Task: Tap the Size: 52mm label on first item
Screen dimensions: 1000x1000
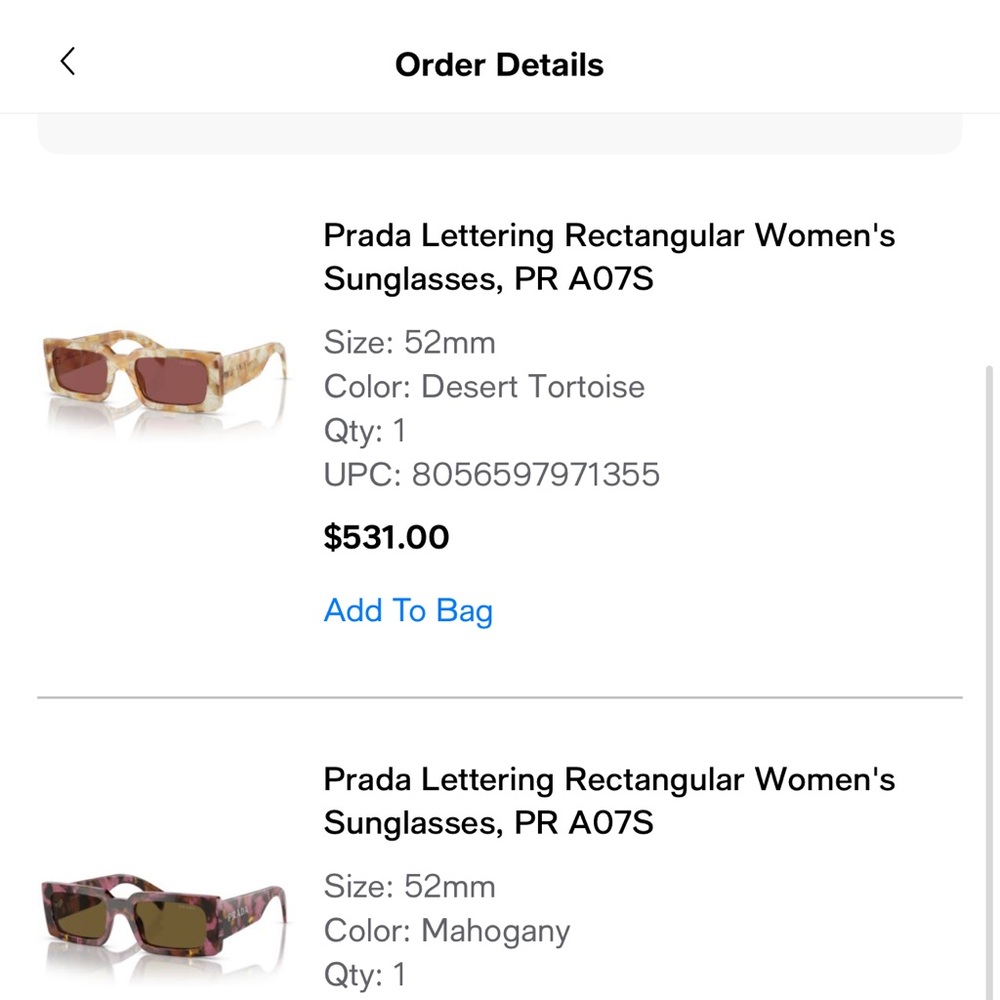Action: coord(409,342)
